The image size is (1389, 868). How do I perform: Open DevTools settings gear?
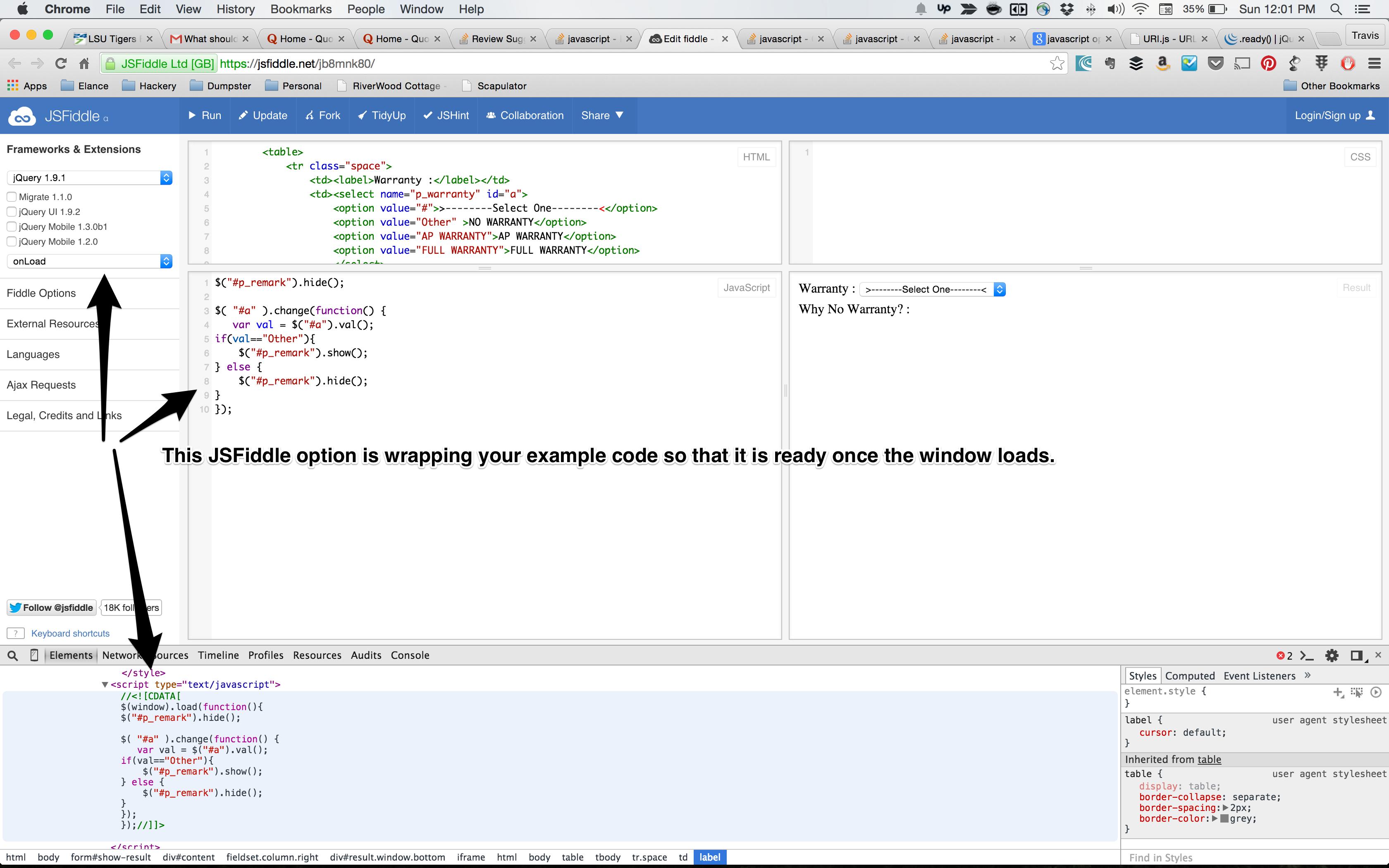(x=1332, y=655)
